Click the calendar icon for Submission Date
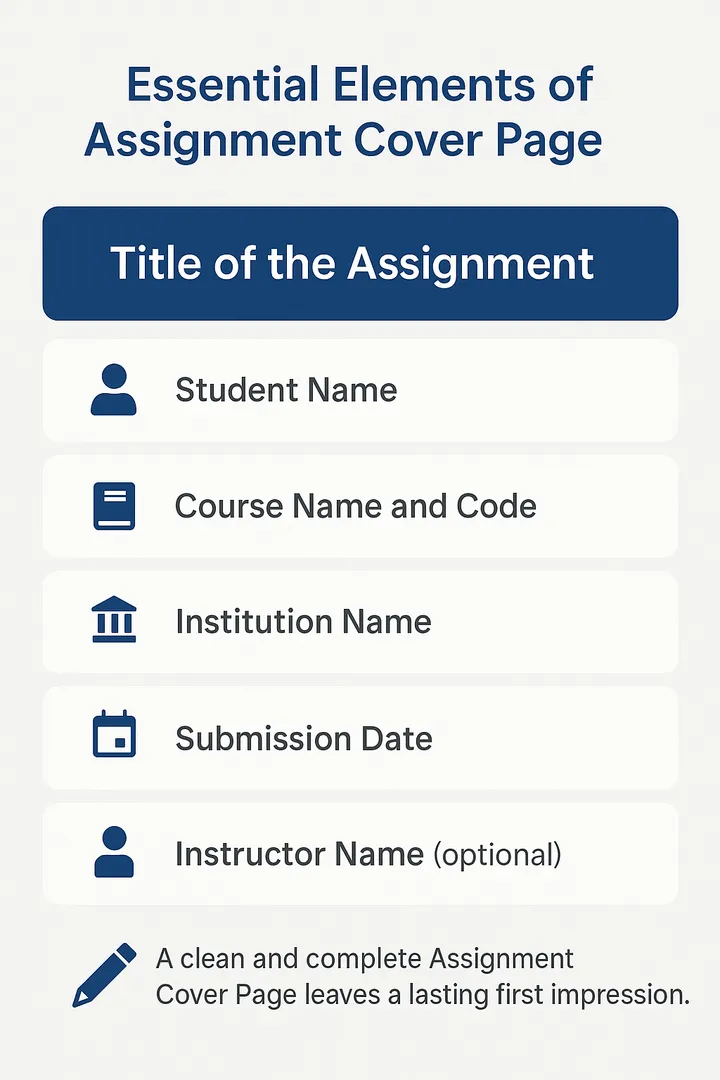Image resolution: width=720 pixels, height=1080 pixels. (x=114, y=734)
